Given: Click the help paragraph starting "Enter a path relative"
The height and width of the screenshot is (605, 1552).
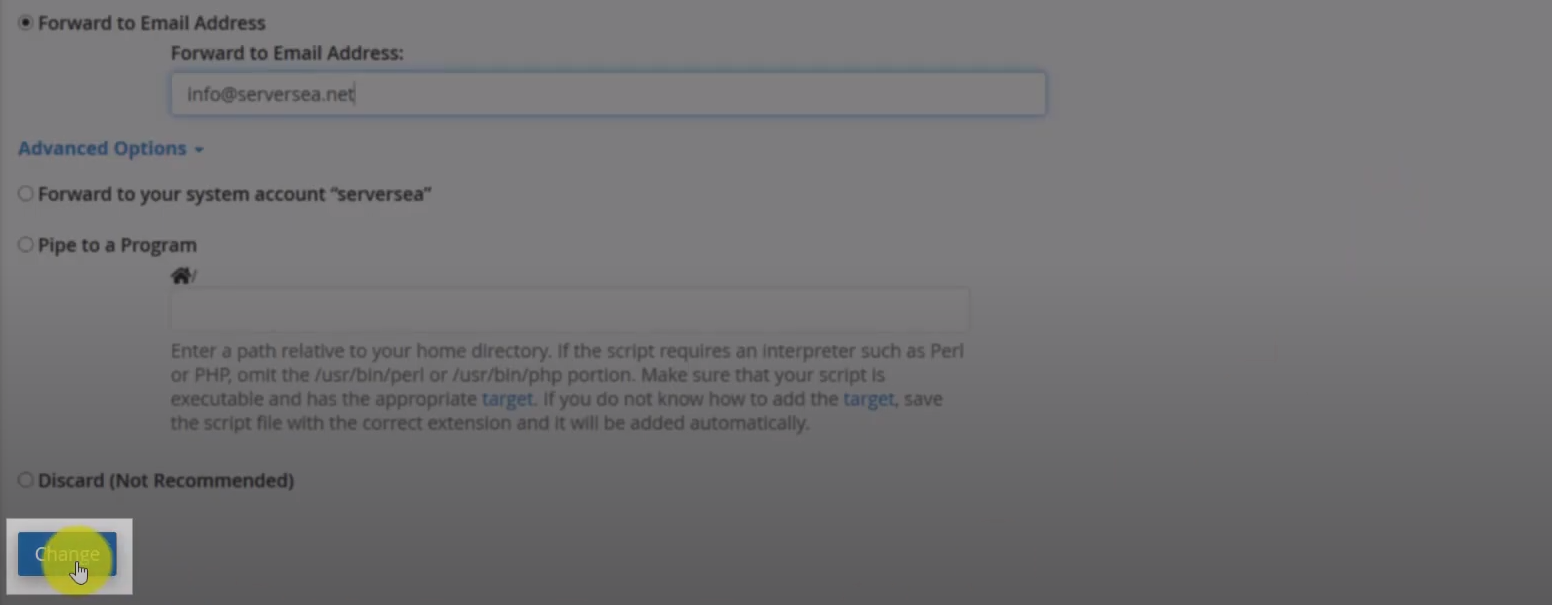Looking at the screenshot, I should (567, 387).
